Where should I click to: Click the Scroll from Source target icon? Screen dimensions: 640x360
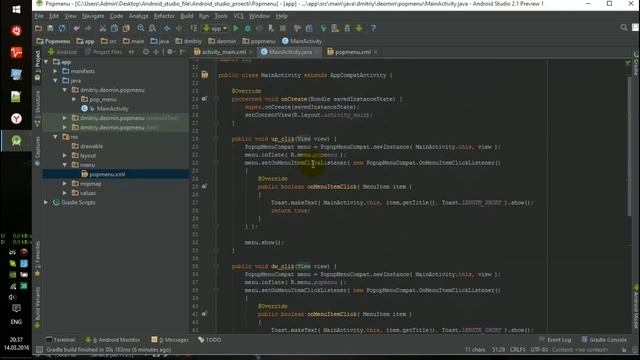146,52
